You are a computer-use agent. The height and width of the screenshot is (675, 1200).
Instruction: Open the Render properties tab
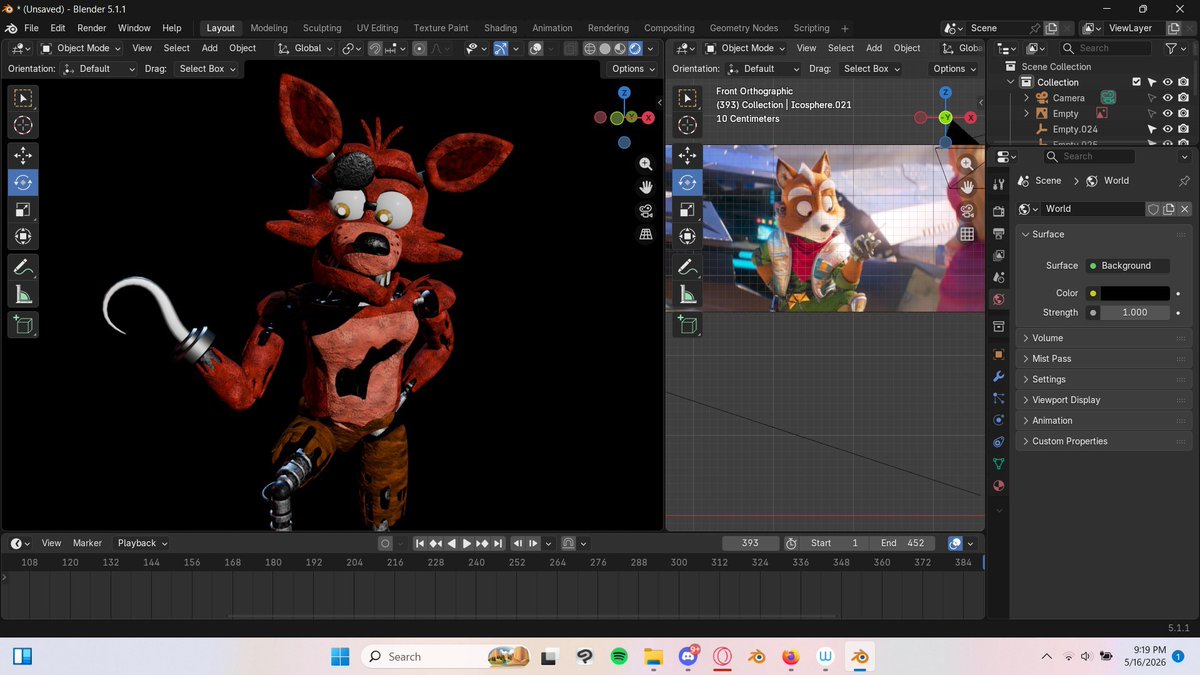998,211
